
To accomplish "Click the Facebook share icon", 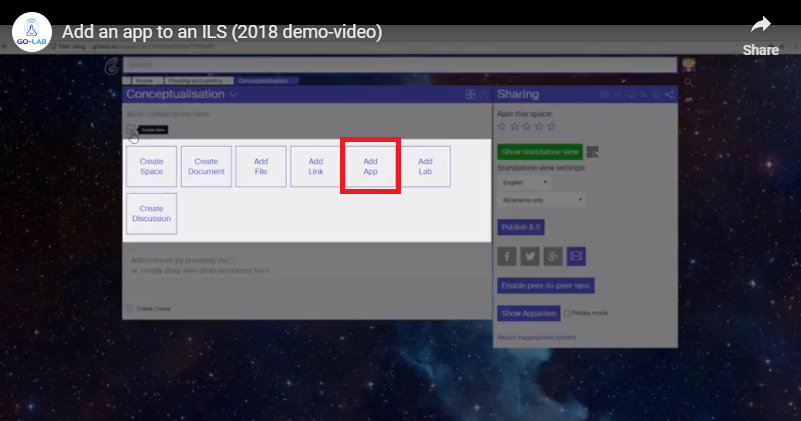I will point(507,256).
